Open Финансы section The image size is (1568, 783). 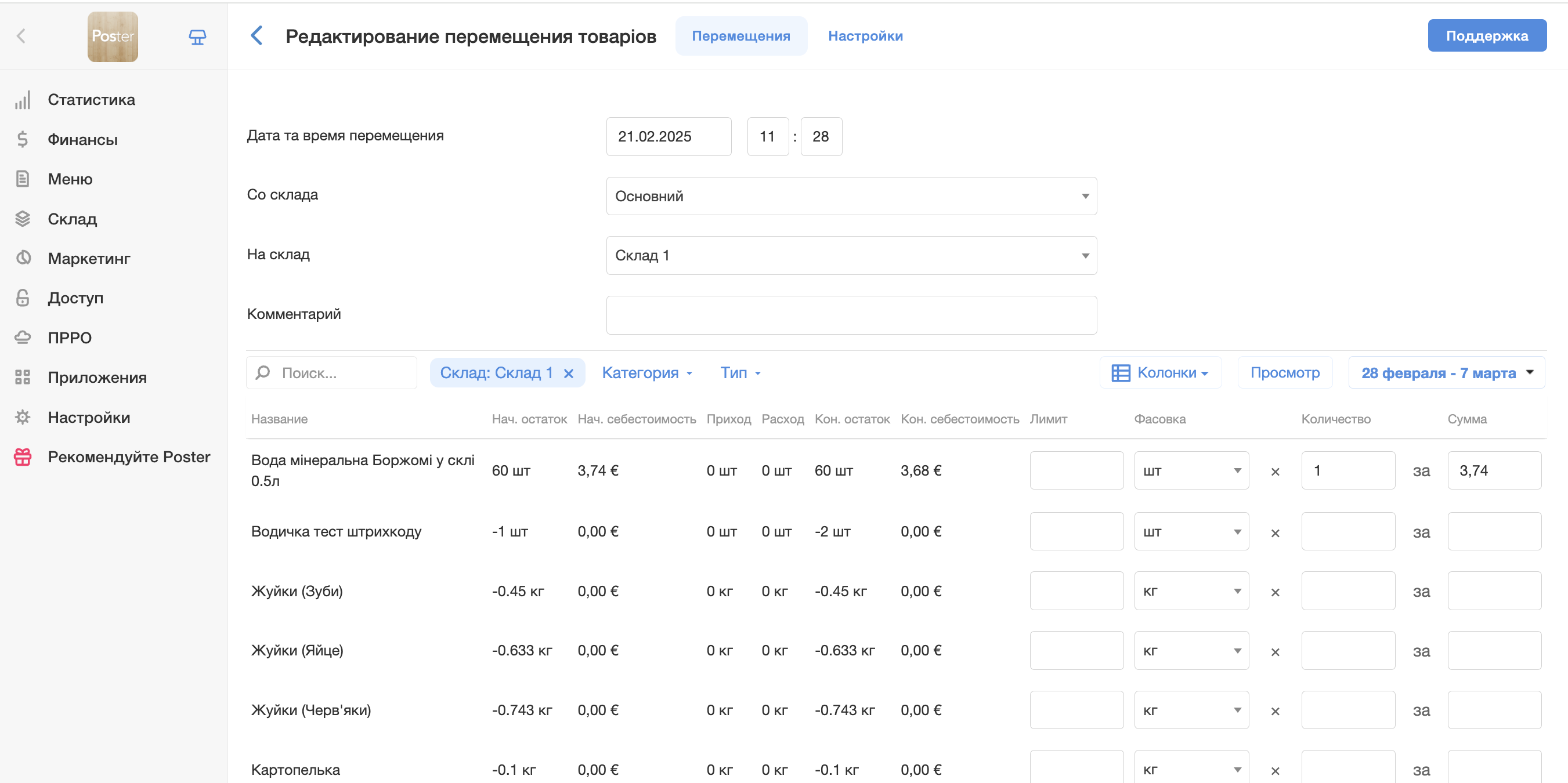click(83, 139)
